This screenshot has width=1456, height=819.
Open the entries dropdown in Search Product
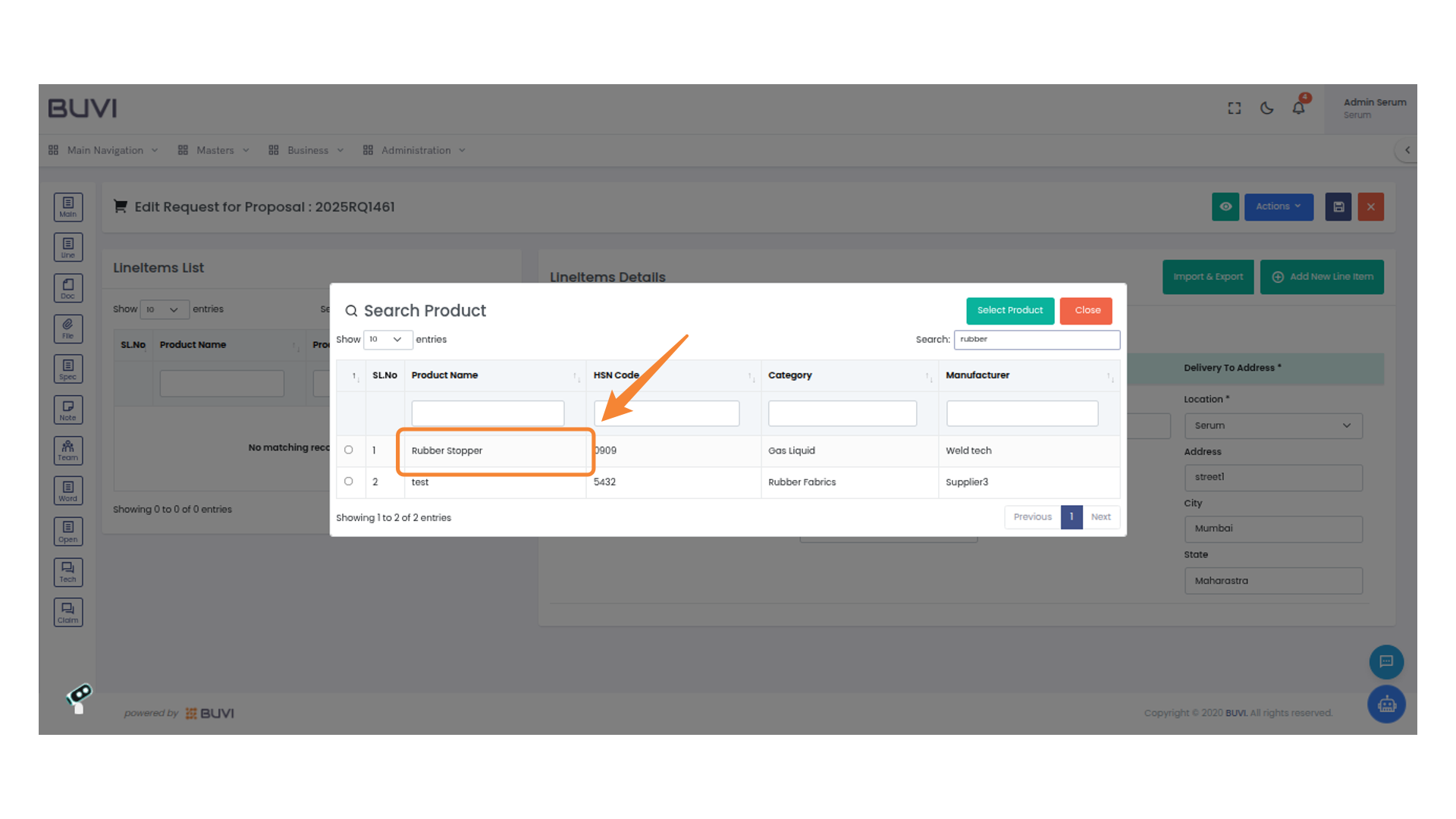click(388, 340)
